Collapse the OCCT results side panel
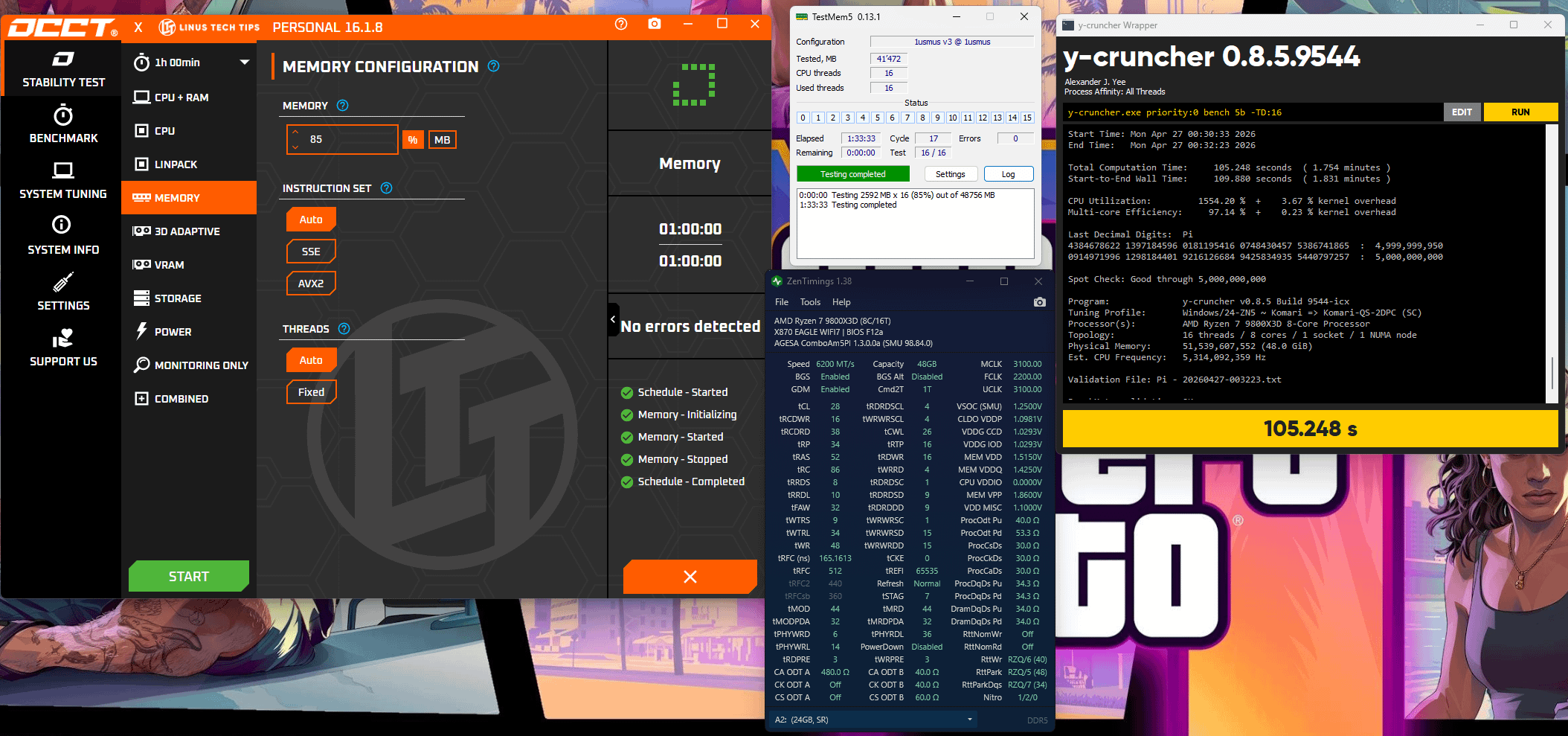This screenshot has width=1568, height=736. click(x=613, y=320)
